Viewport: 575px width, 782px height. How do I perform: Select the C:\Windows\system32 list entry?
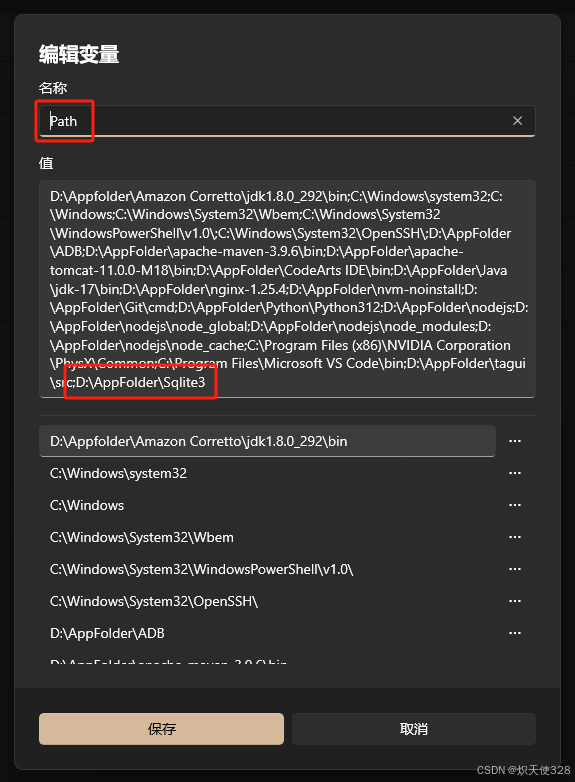pyautogui.click(x=267, y=473)
